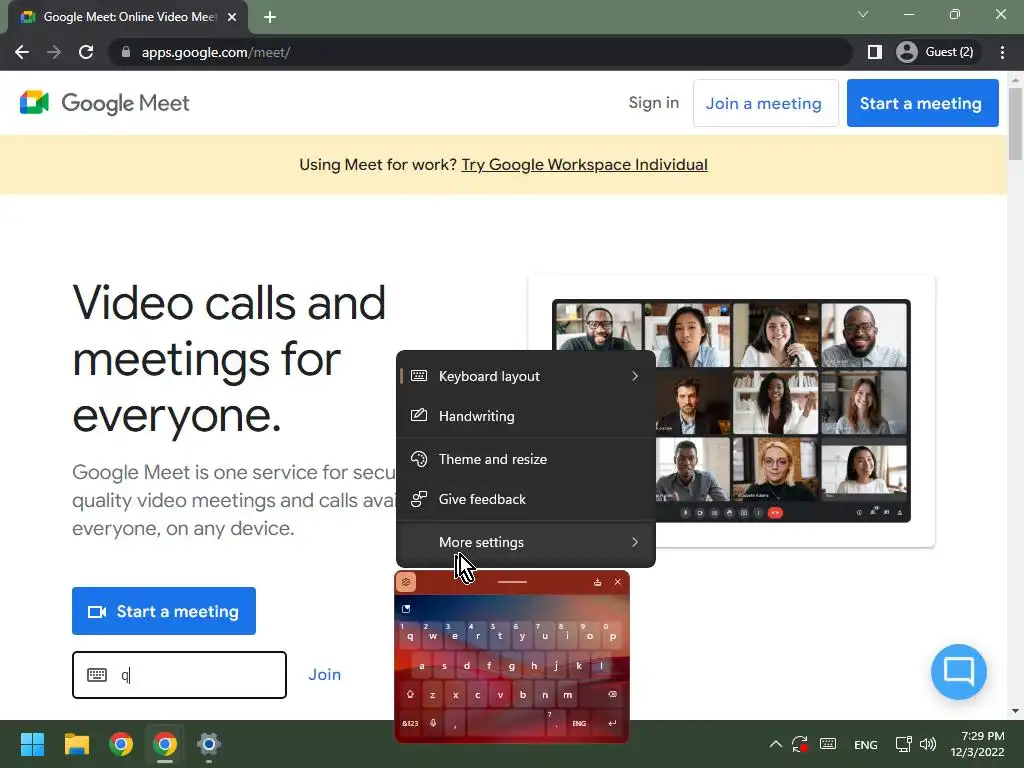Screen dimensions: 1024x768
Task: Open More settings submenu
Action: tap(526, 542)
